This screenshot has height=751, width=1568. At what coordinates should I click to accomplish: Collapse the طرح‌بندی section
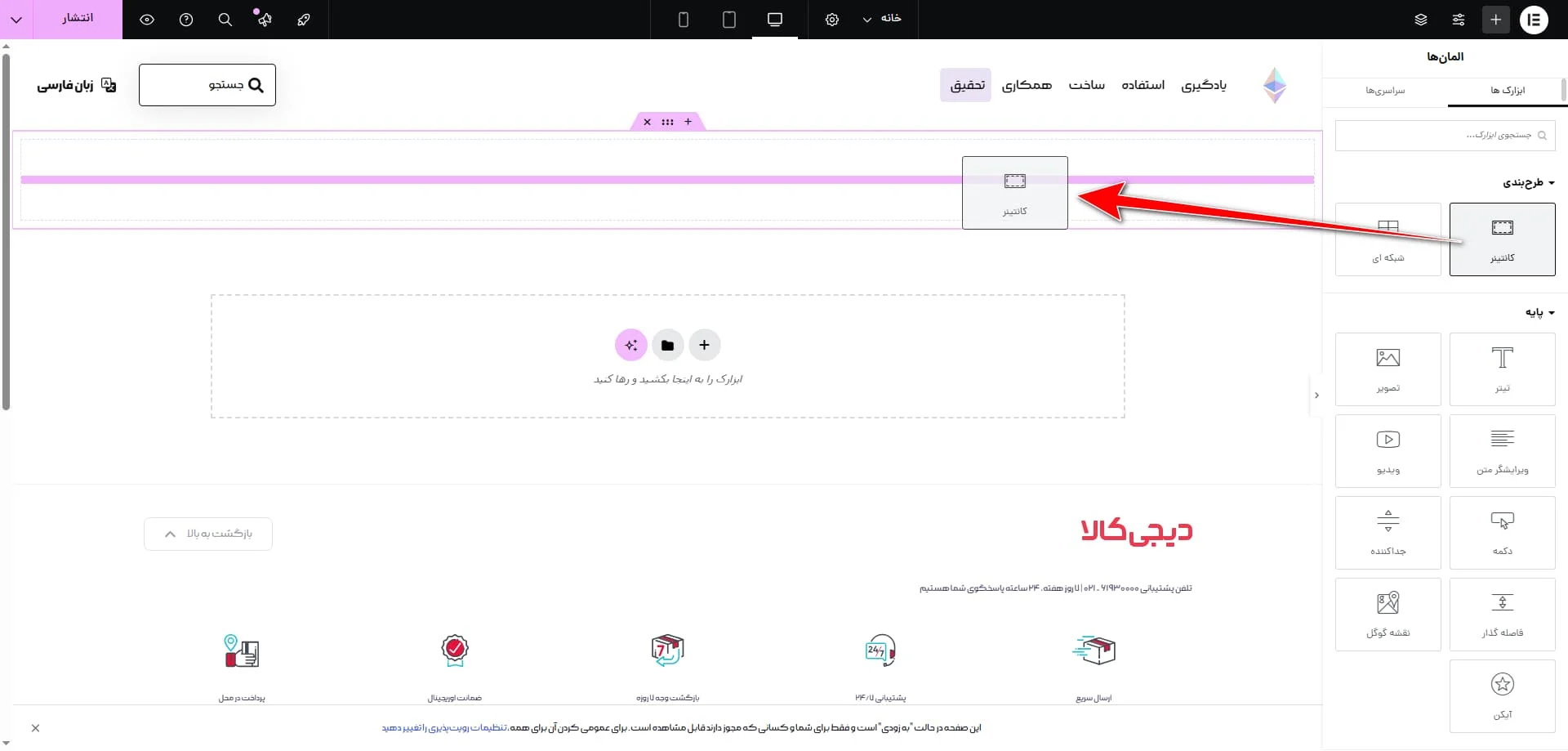click(1528, 182)
